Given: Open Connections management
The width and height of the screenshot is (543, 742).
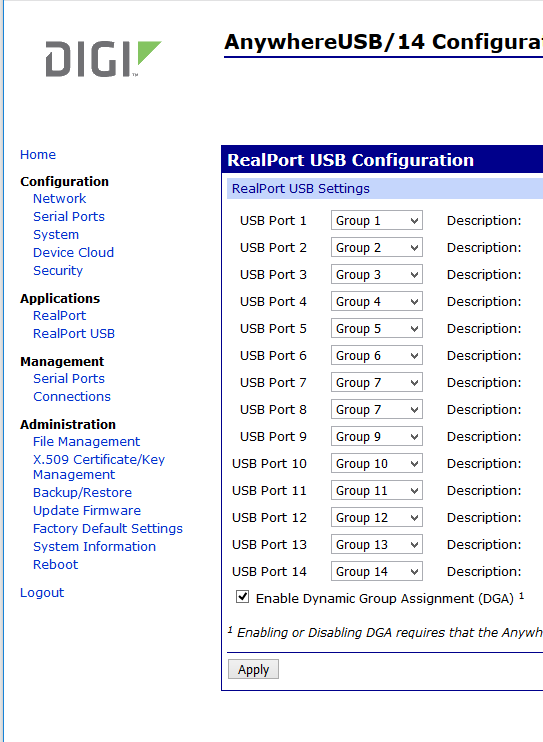Looking at the screenshot, I should 72,397.
